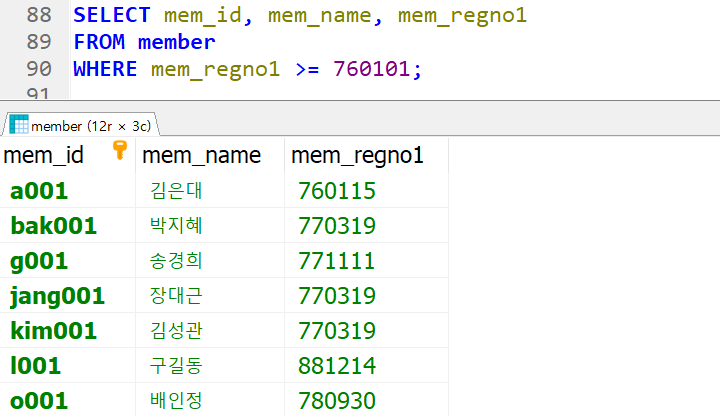Select the name cell 구길동
Viewport: 720px width, 416px height.
(x=210, y=365)
